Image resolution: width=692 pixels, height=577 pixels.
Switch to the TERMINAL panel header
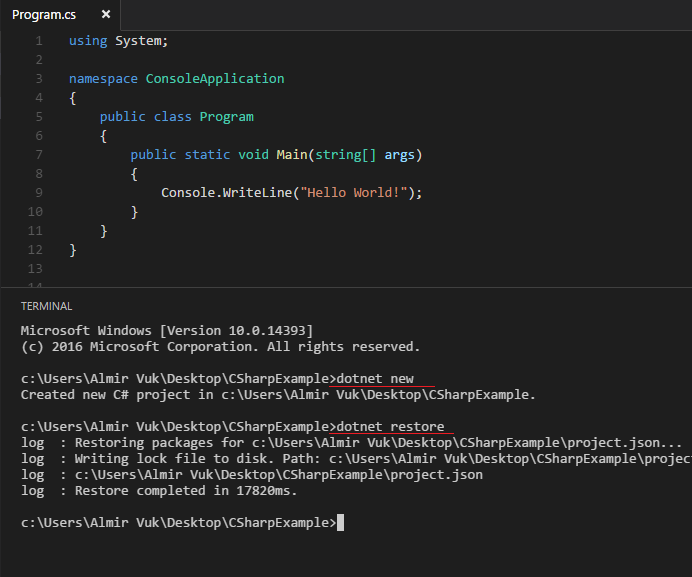coord(46,306)
